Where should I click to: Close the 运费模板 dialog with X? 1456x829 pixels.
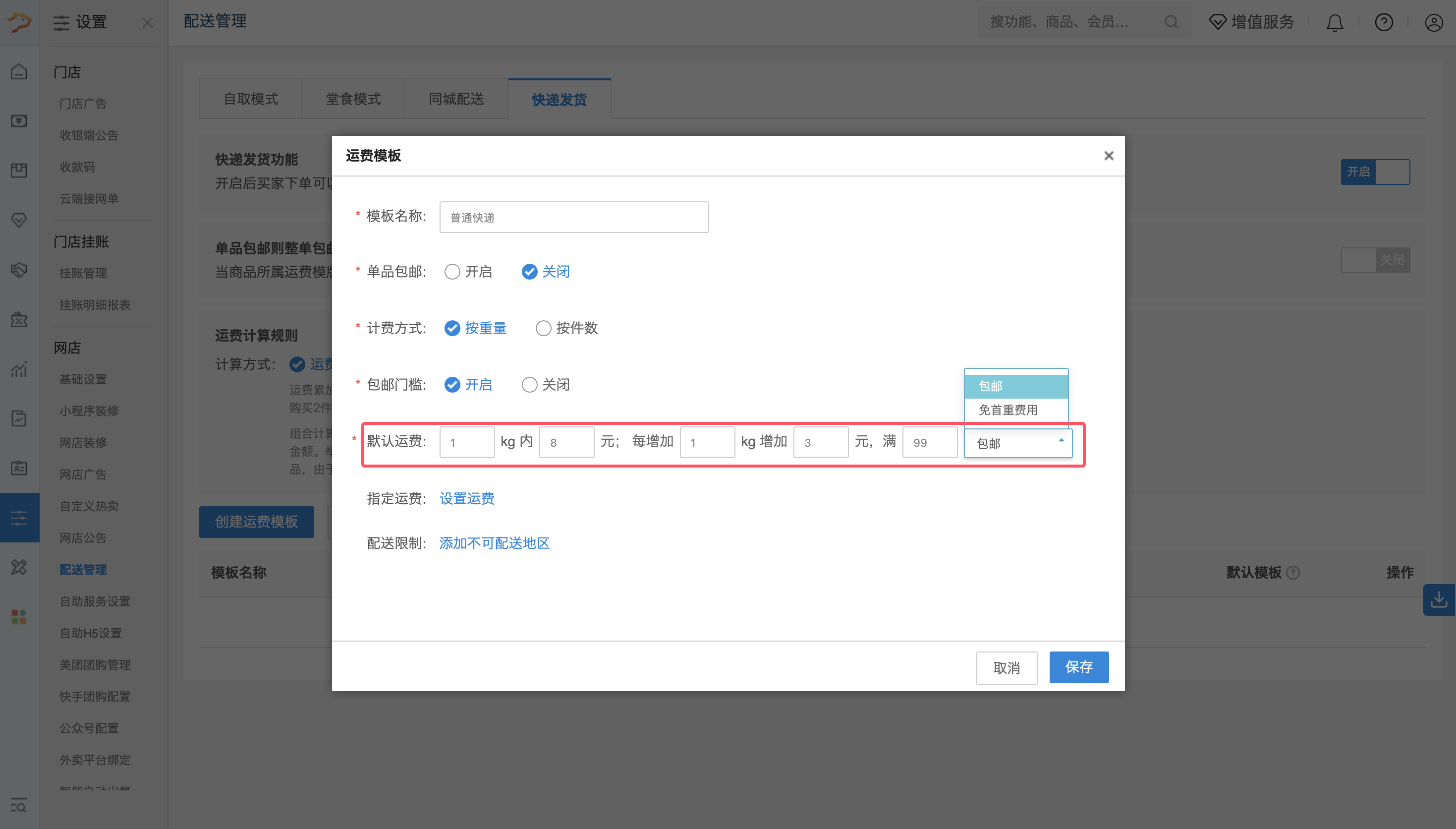(1109, 156)
